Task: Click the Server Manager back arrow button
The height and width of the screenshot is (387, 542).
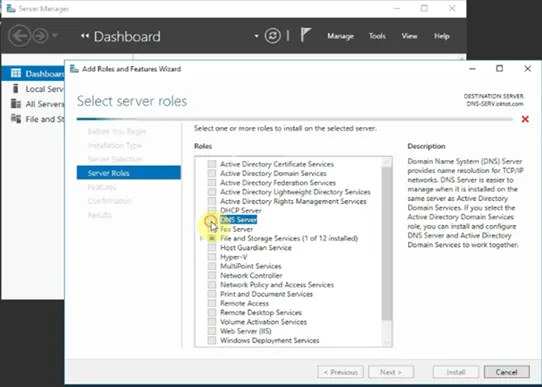Action: (19, 36)
